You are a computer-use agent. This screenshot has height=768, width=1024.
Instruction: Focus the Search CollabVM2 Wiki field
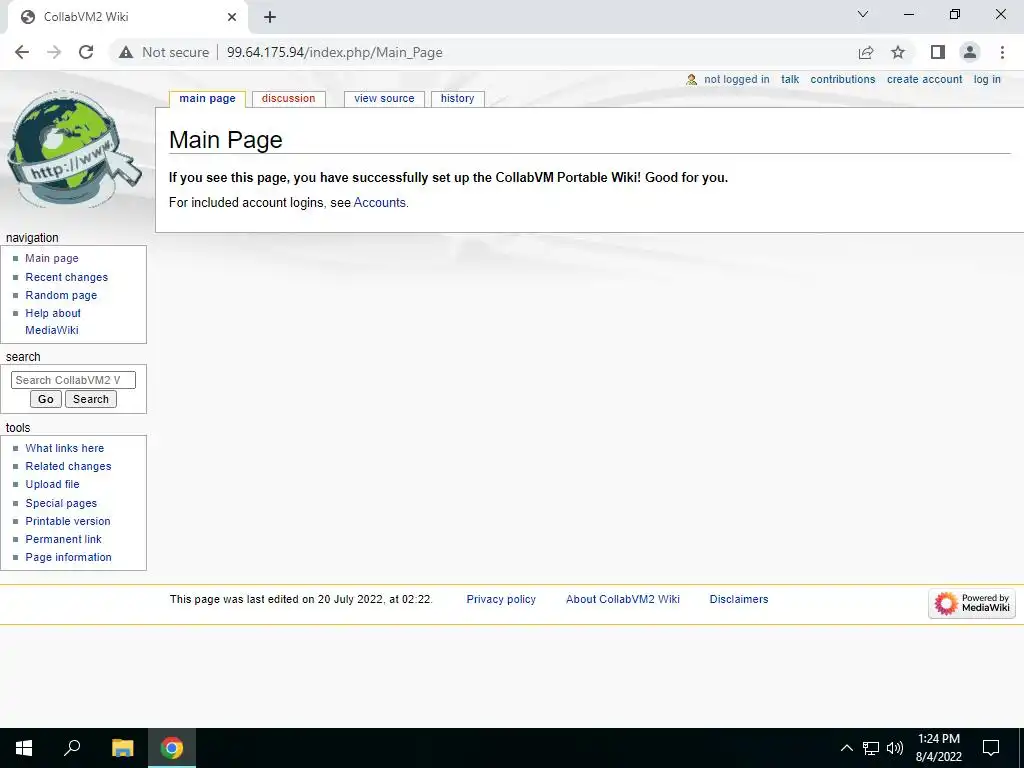73,380
